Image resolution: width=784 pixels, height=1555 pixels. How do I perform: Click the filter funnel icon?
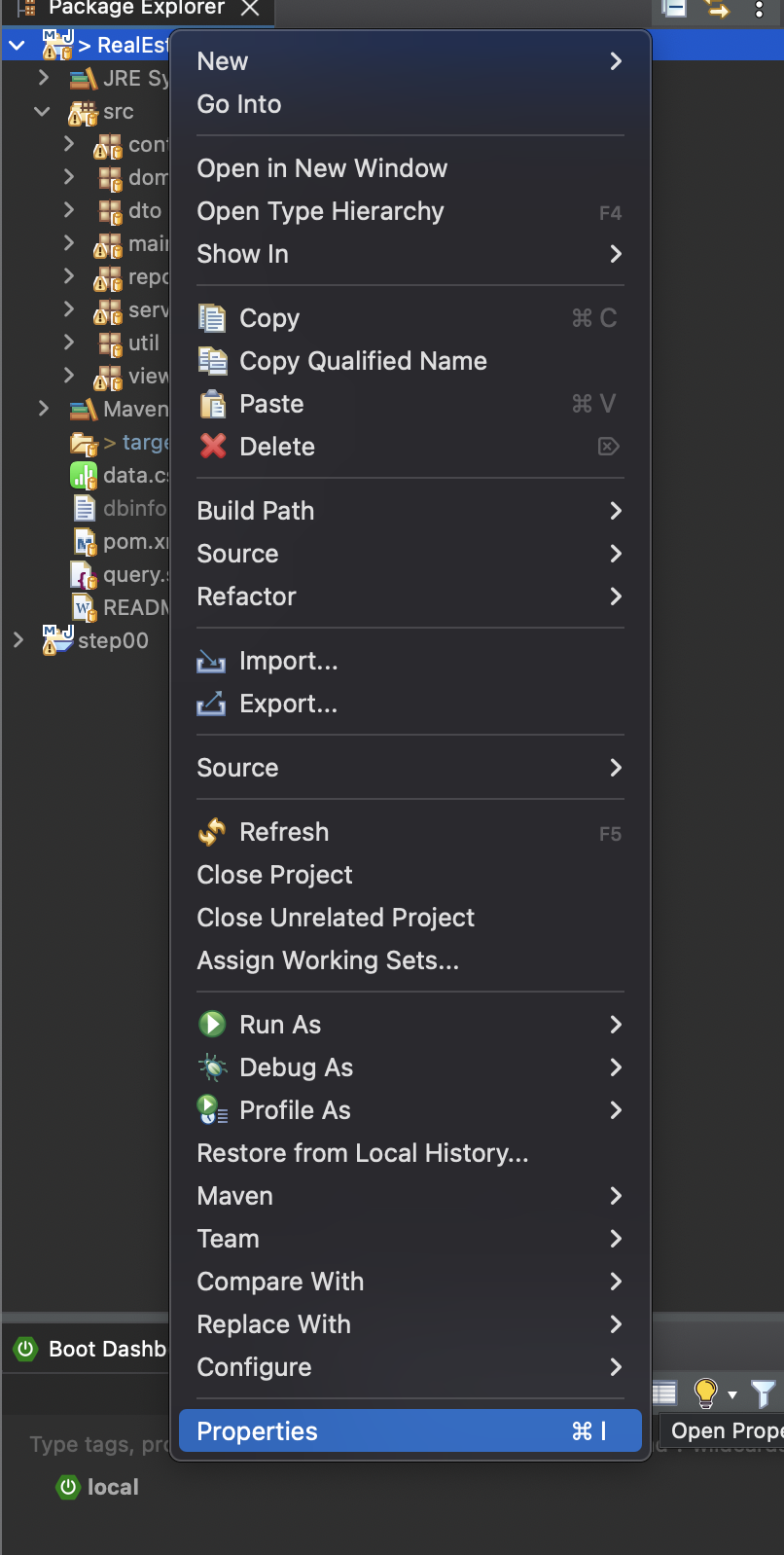click(764, 1393)
